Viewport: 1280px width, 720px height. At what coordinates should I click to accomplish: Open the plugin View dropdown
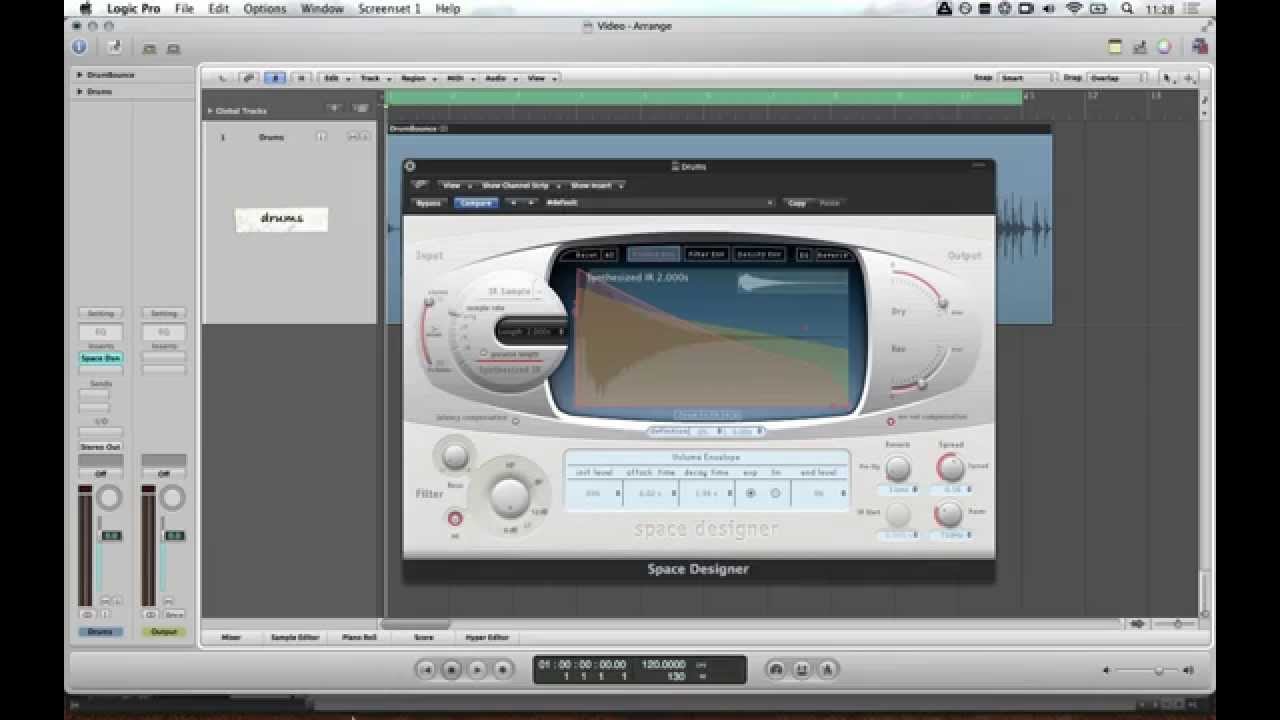click(x=455, y=185)
